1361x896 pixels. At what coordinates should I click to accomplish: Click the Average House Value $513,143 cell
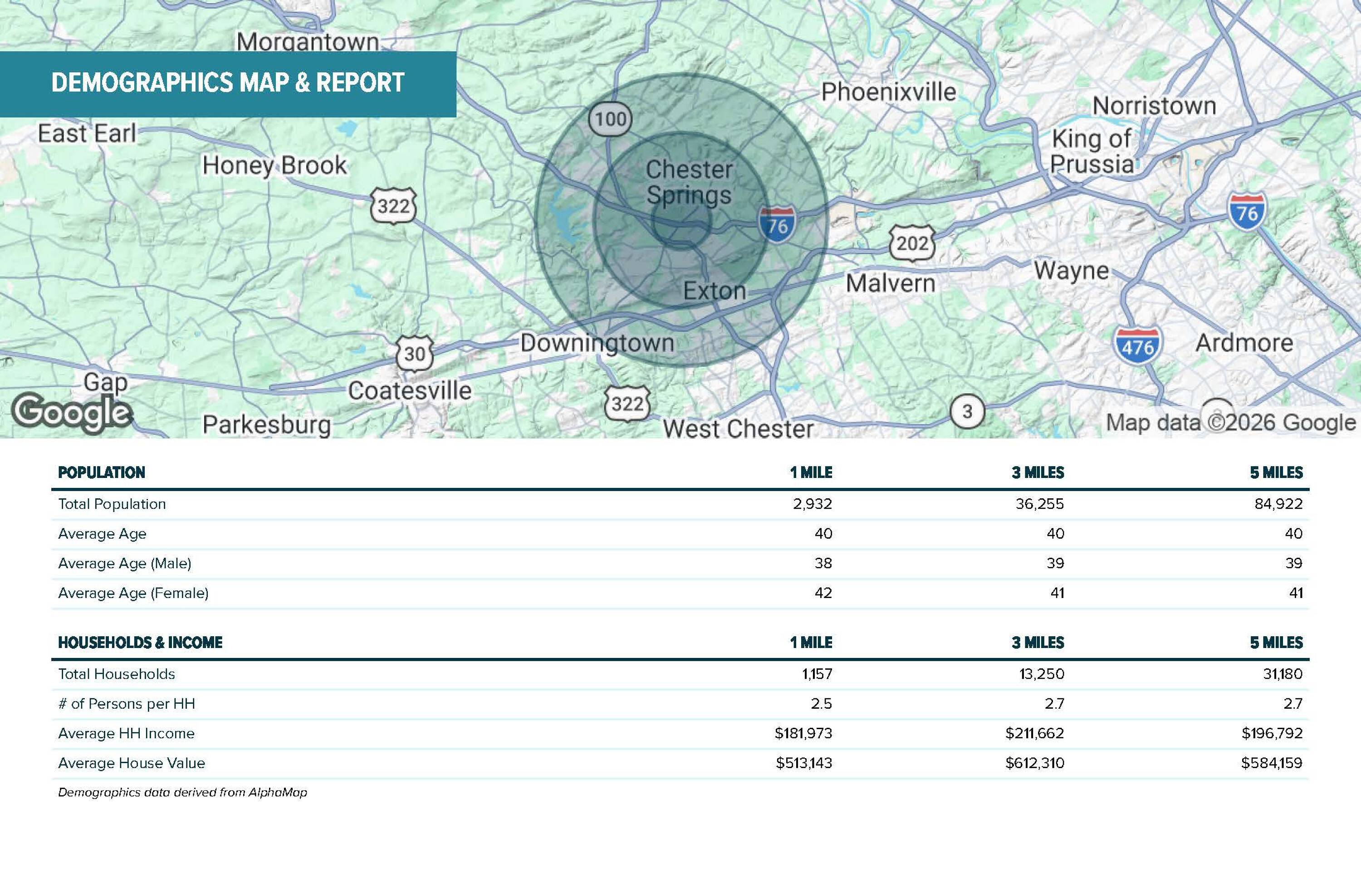point(804,764)
